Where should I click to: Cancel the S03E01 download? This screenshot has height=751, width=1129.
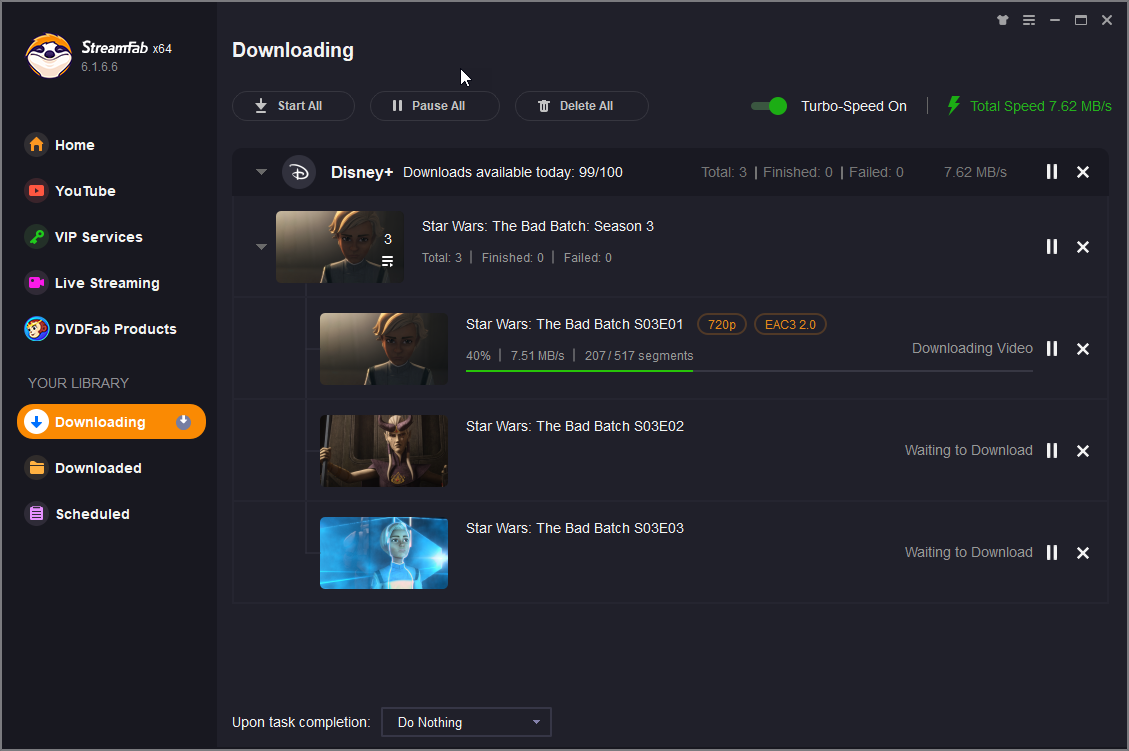tap(1083, 348)
